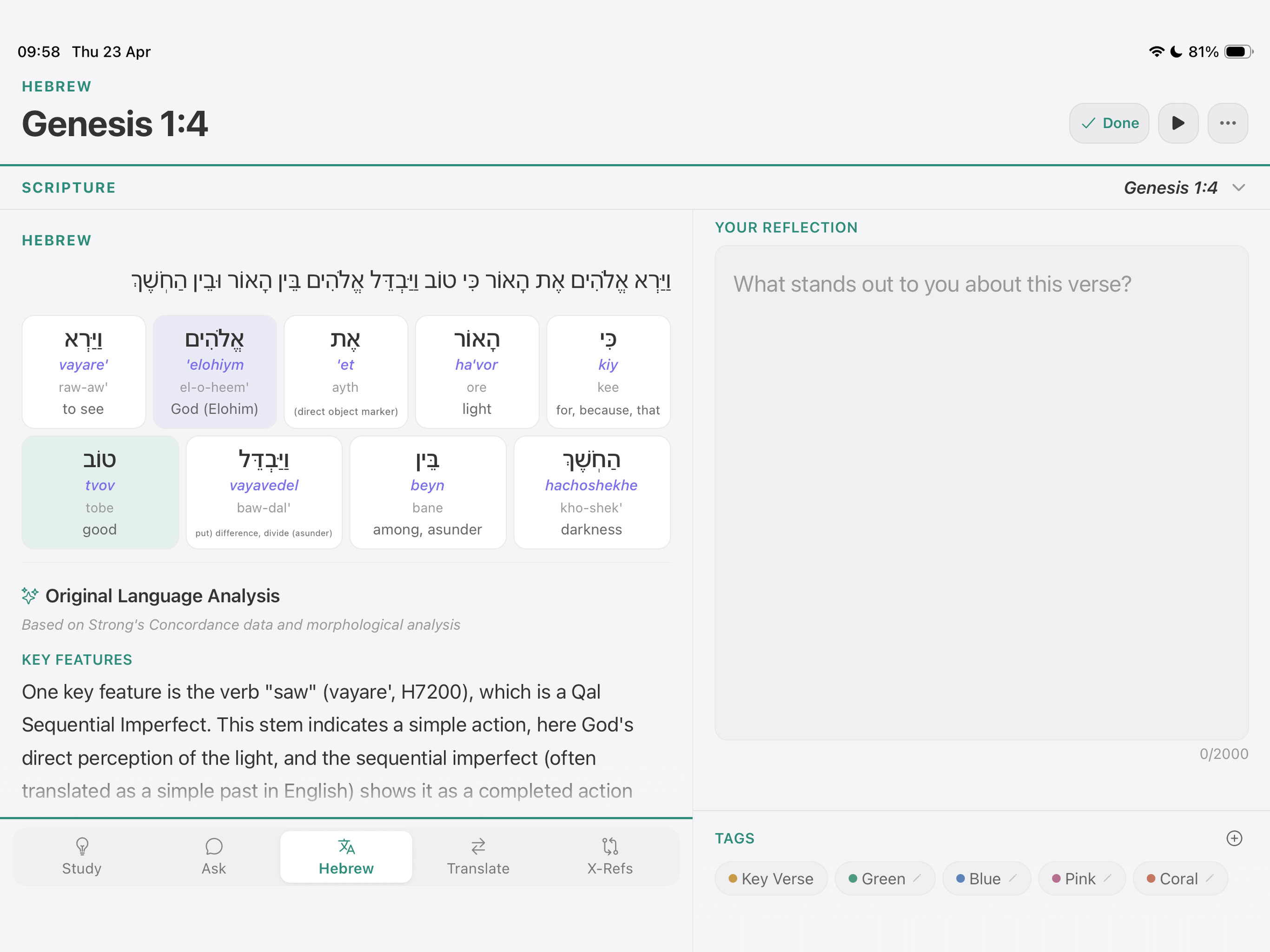Select the Hebrew tab

[x=346, y=857]
